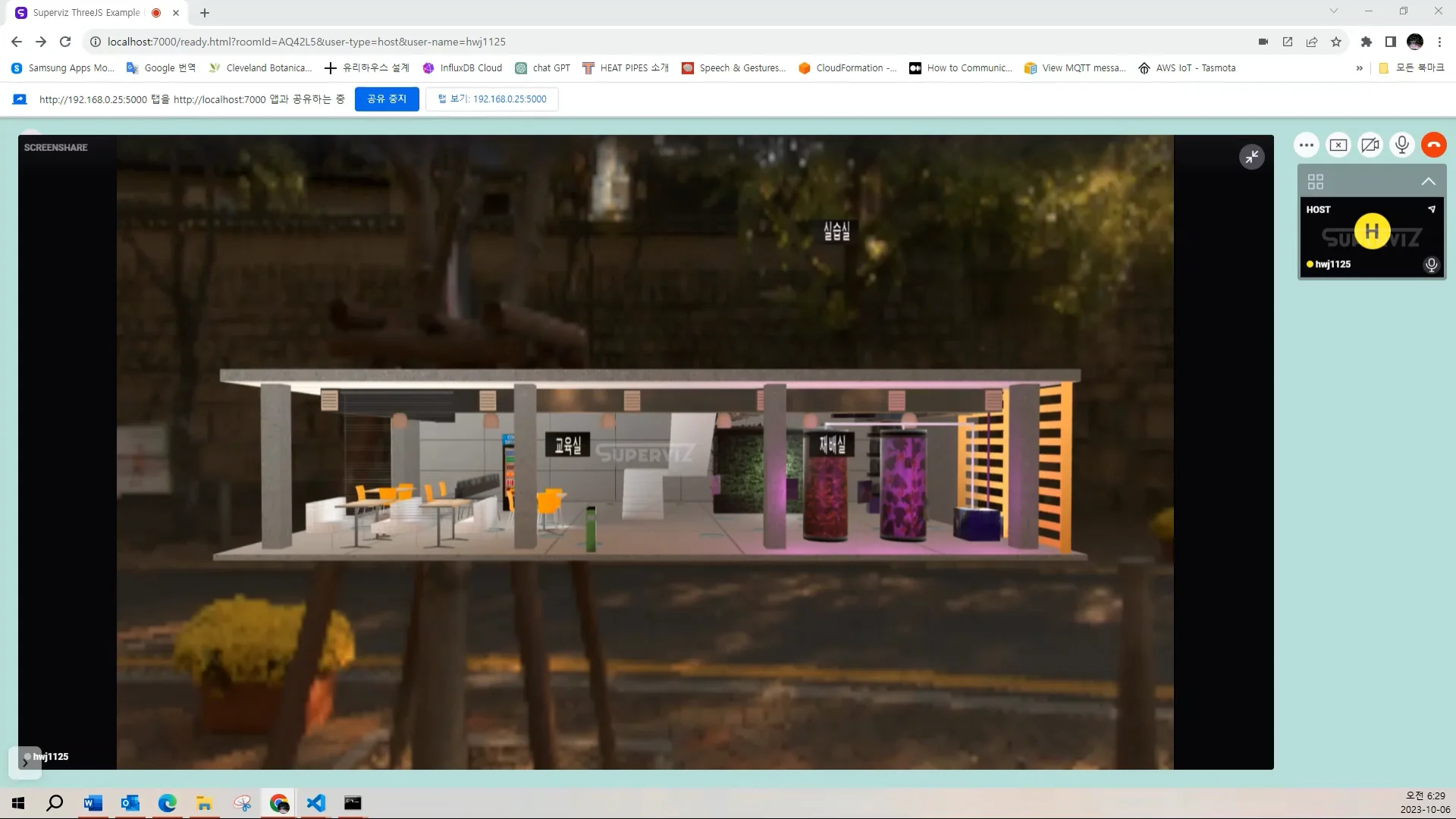Screen dimensions: 1456x819
Task: Open Visual Studio Code from taskbar
Action: [x=316, y=803]
